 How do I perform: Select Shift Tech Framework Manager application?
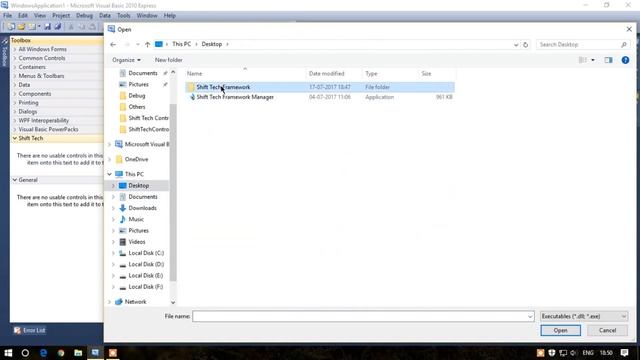coord(320,97)
